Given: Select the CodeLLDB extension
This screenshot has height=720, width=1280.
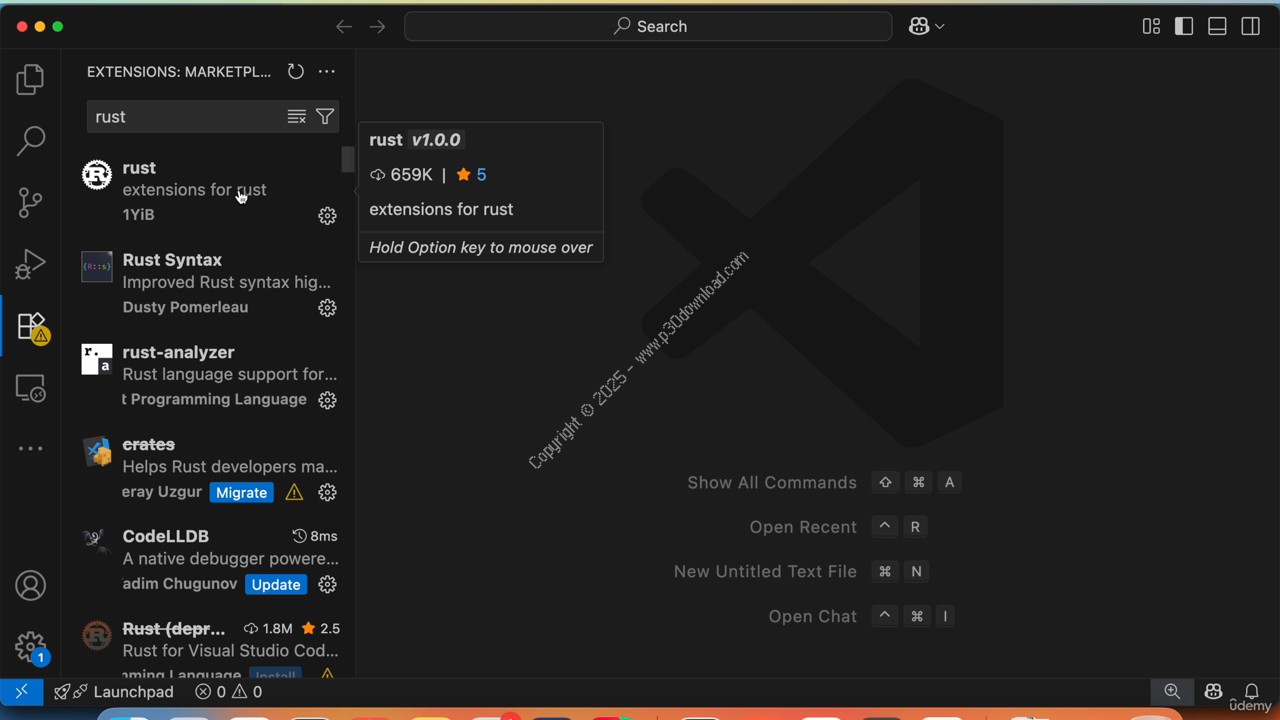Looking at the screenshot, I should pos(206,559).
